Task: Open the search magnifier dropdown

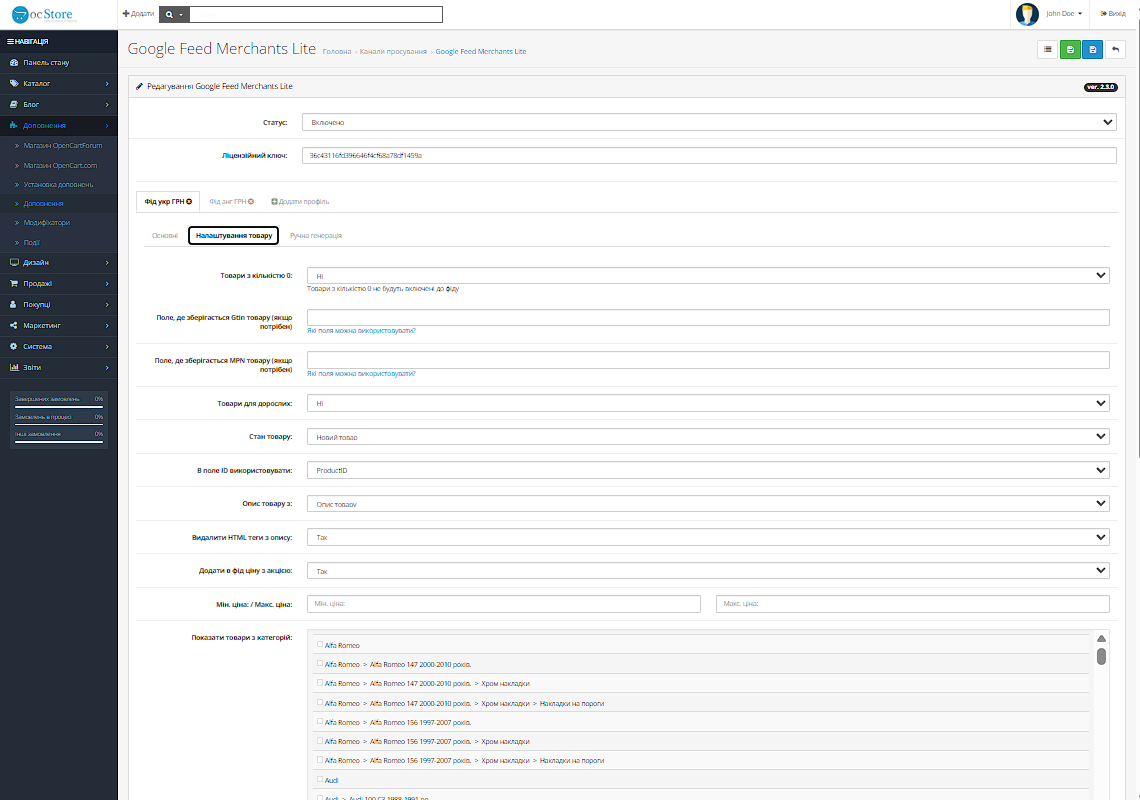Action: coord(174,14)
